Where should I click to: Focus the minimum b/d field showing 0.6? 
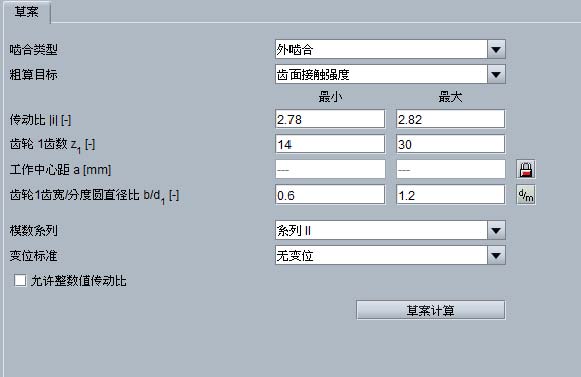coord(330,195)
